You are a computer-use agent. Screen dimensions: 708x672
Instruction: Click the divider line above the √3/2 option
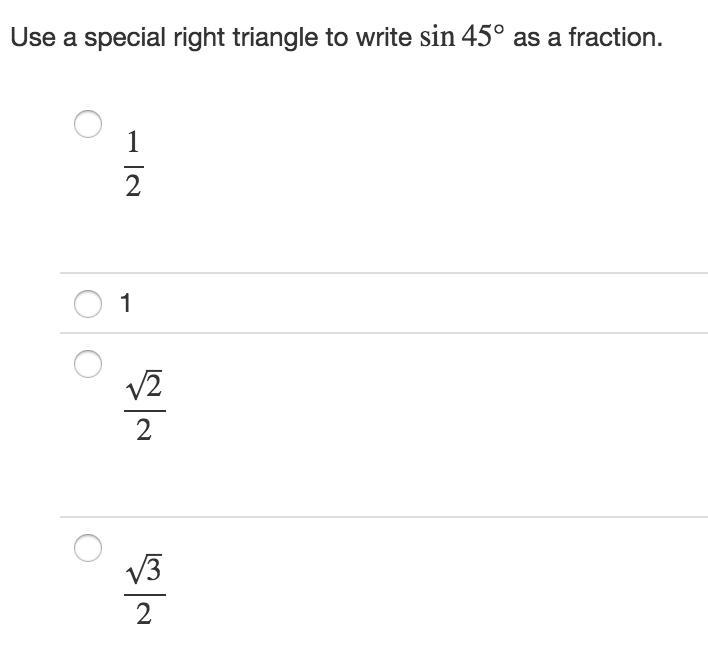384,517
